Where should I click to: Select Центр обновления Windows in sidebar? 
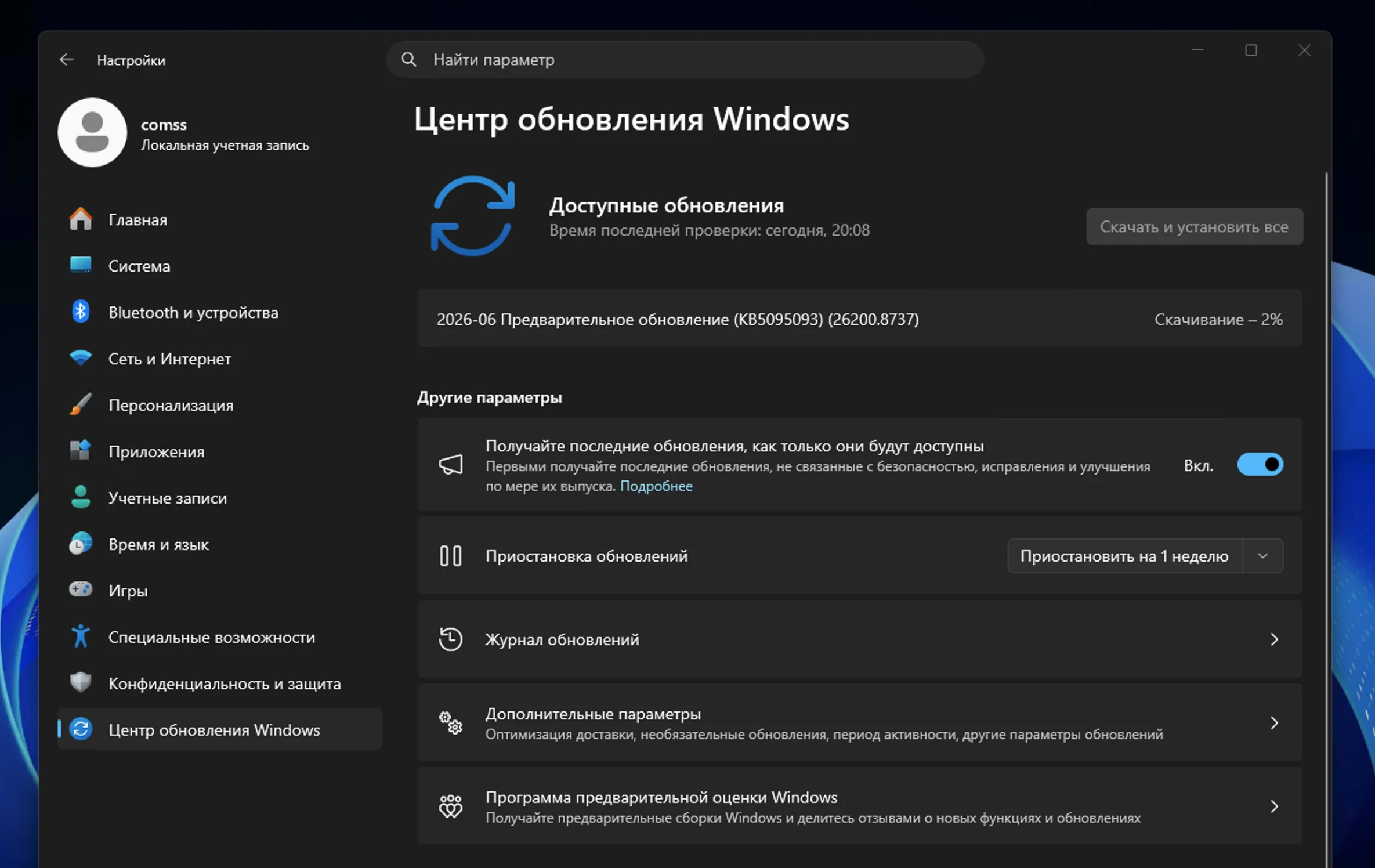tap(220, 729)
